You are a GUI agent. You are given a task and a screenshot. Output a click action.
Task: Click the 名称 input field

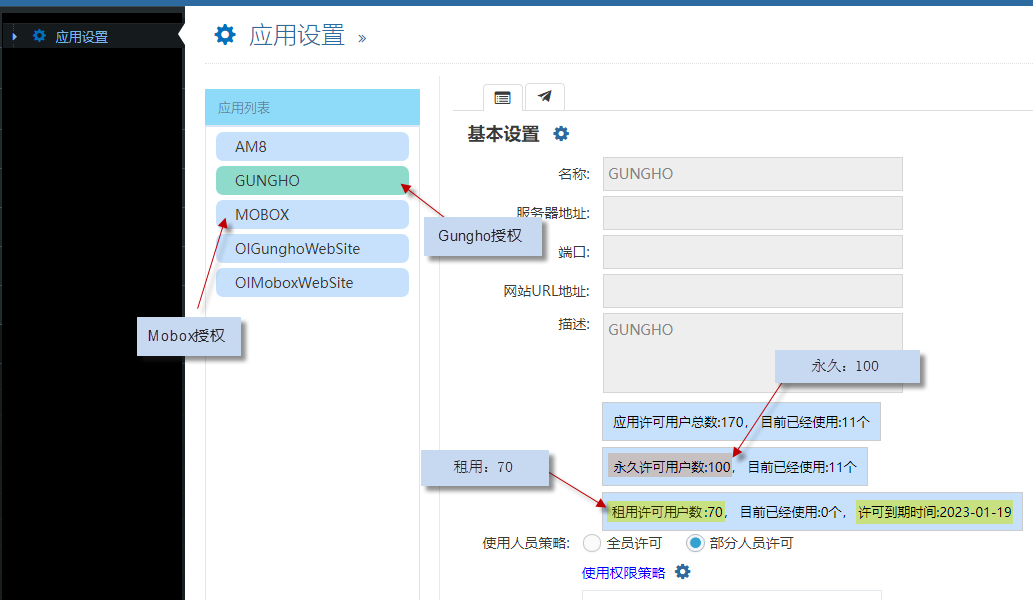(x=752, y=174)
